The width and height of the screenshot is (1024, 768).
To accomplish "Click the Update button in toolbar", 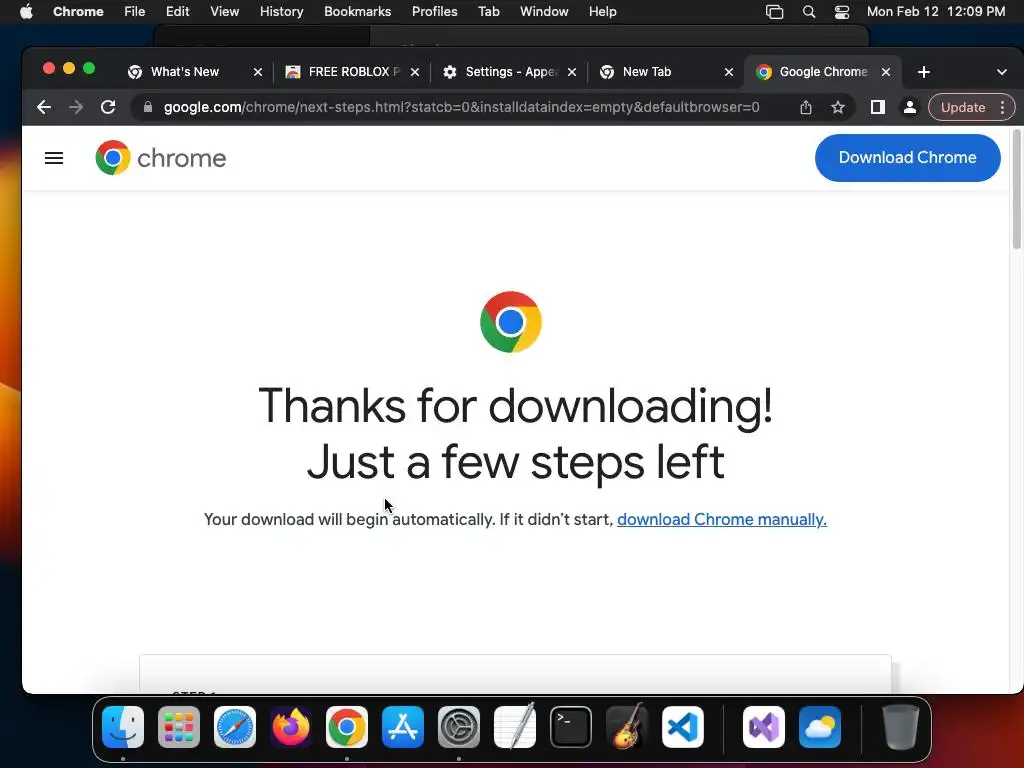I will tap(963, 107).
